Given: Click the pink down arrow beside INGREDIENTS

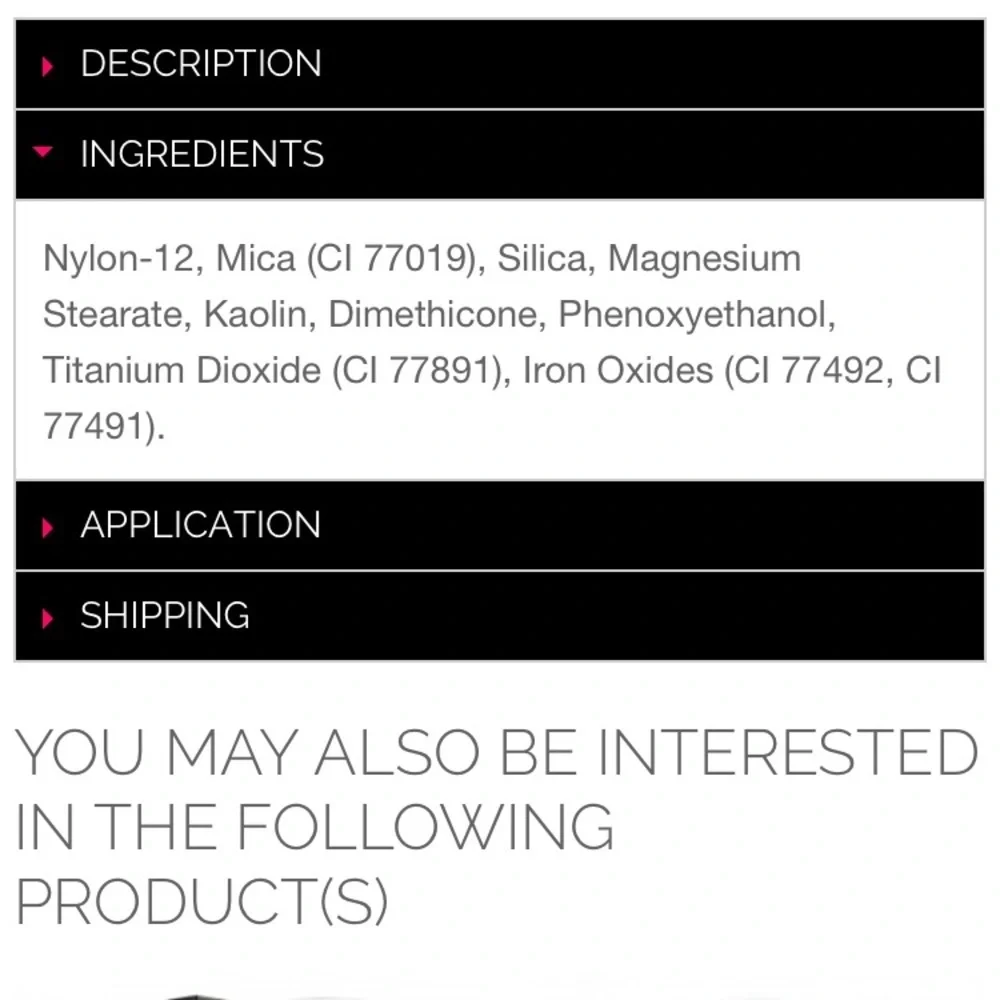Looking at the screenshot, I should point(43,151).
